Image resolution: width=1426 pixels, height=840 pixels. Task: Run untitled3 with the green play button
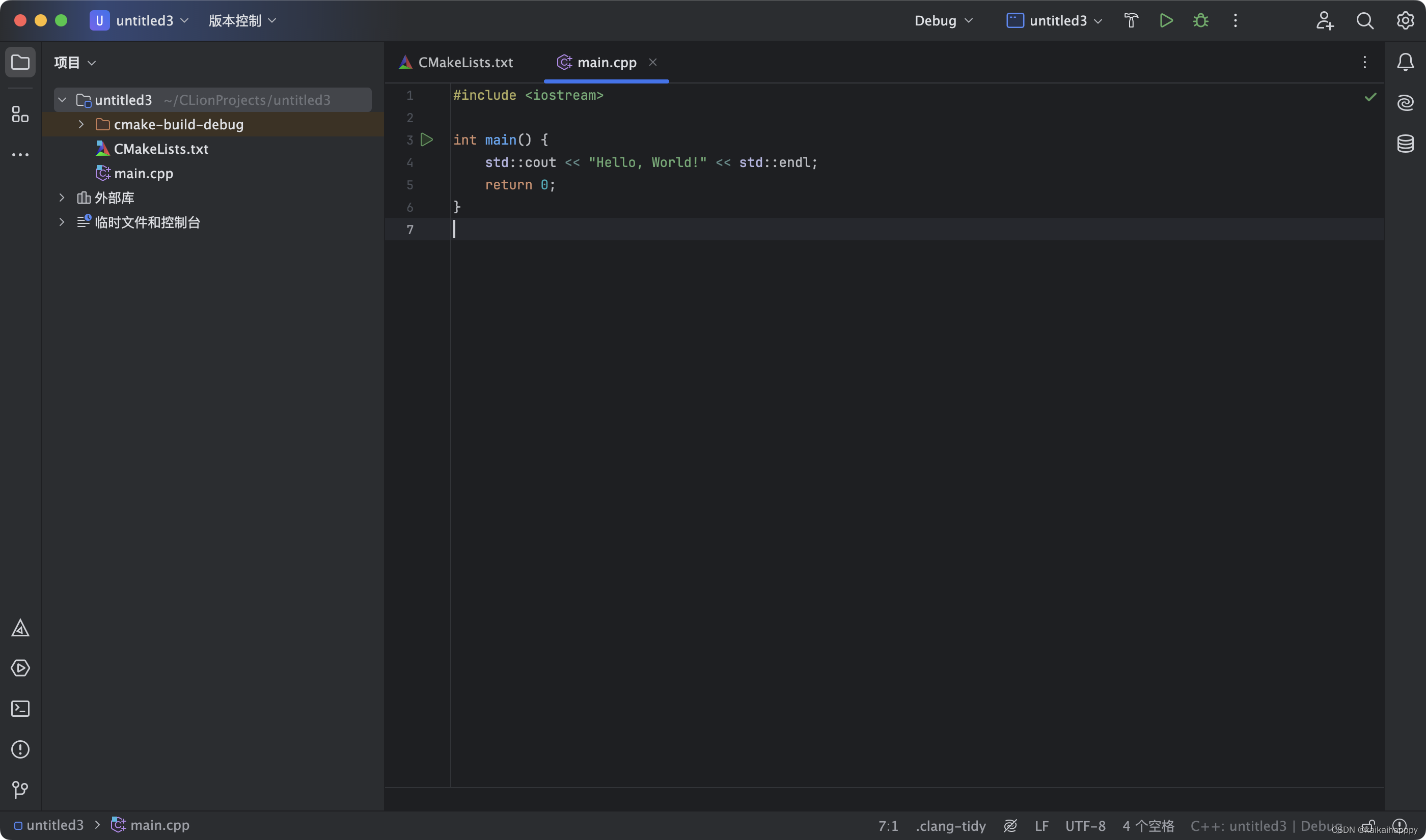pos(1166,21)
